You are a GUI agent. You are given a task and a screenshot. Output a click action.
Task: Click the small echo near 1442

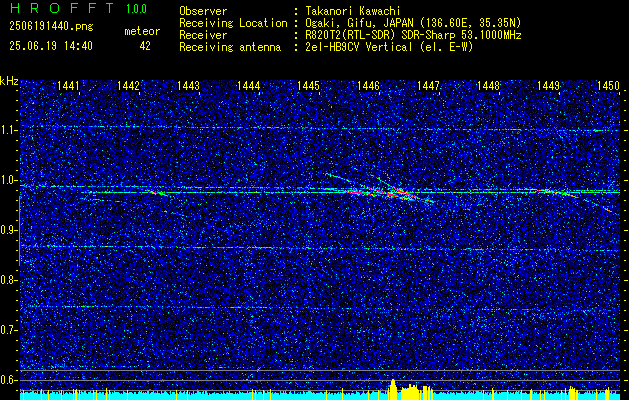pyautogui.click(x=159, y=193)
